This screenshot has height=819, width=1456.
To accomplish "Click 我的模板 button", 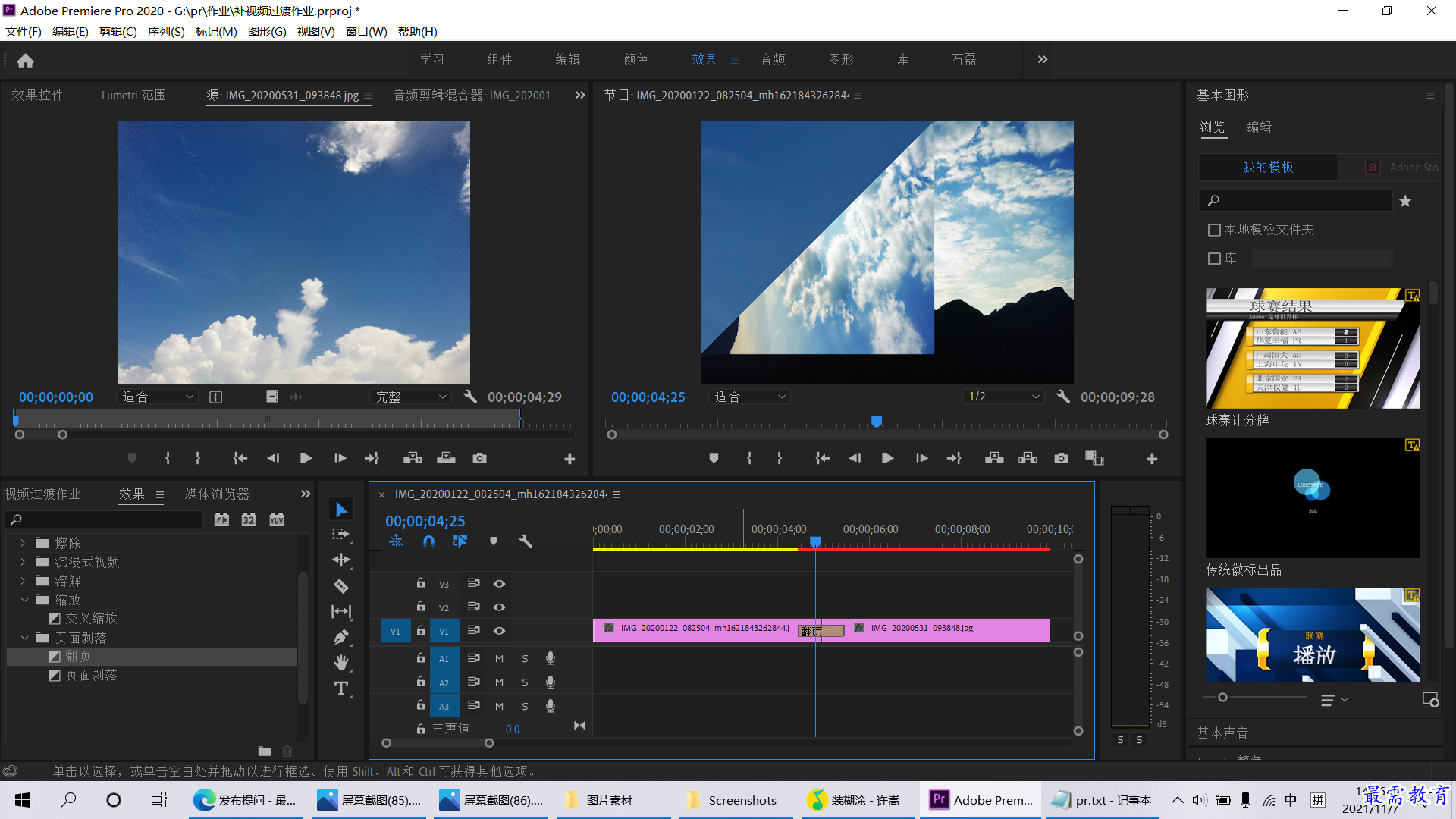I will (x=1268, y=167).
